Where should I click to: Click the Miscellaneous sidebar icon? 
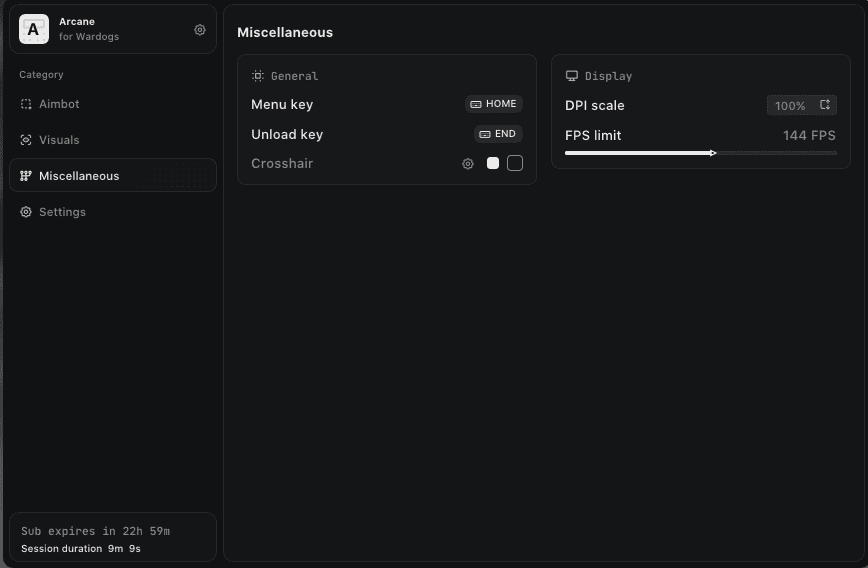click(26, 176)
